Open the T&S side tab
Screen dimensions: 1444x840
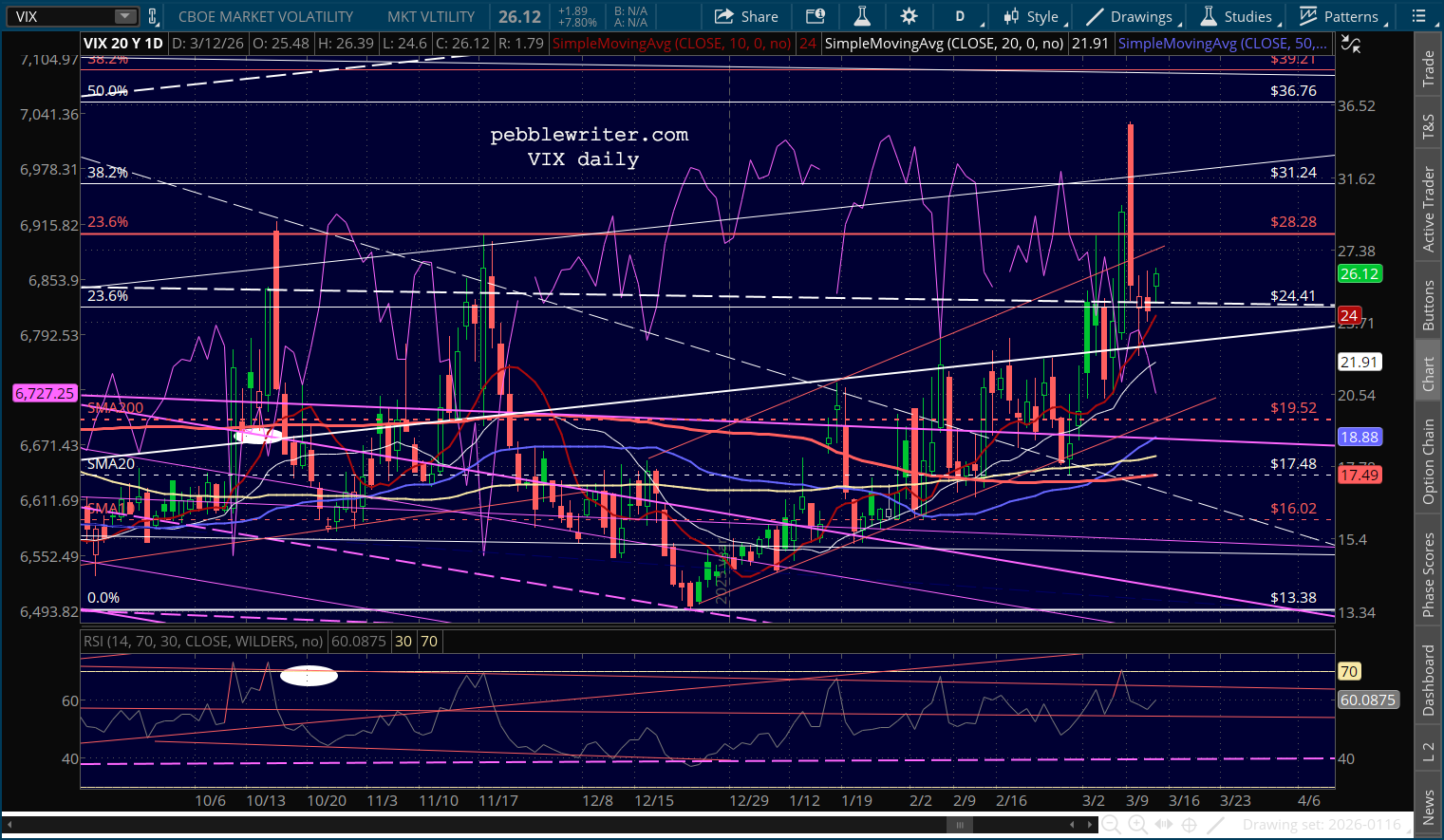pyautogui.click(x=1428, y=128)
